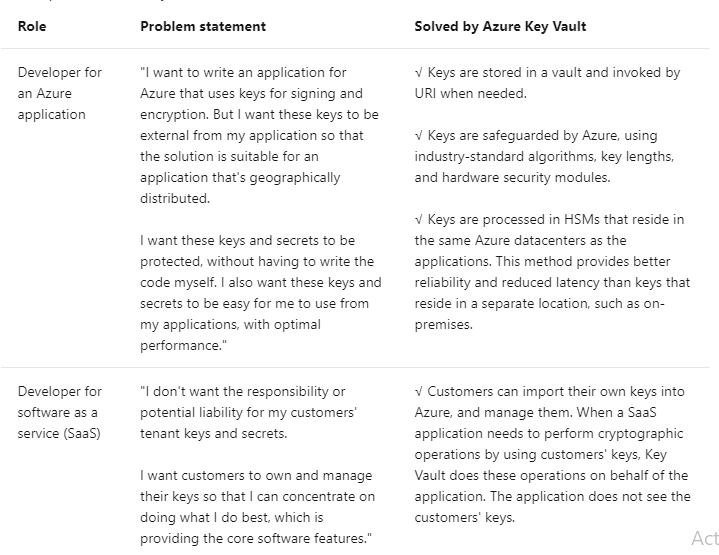Click the checkmark before Keys are processed in HSMs
The height and width of the screenshot is (555, 719).
[x=419, y=219]
